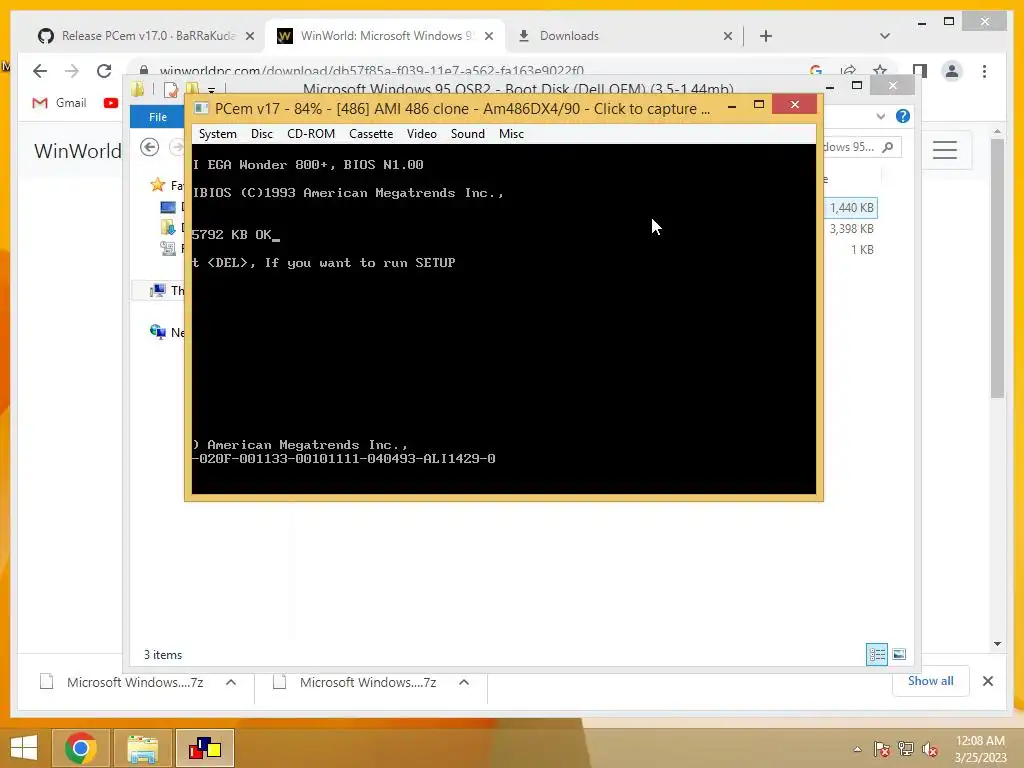Screen dimensions: 1024x768
Task: Open File Explorer from the taskbar
Action: click(143, 748)
